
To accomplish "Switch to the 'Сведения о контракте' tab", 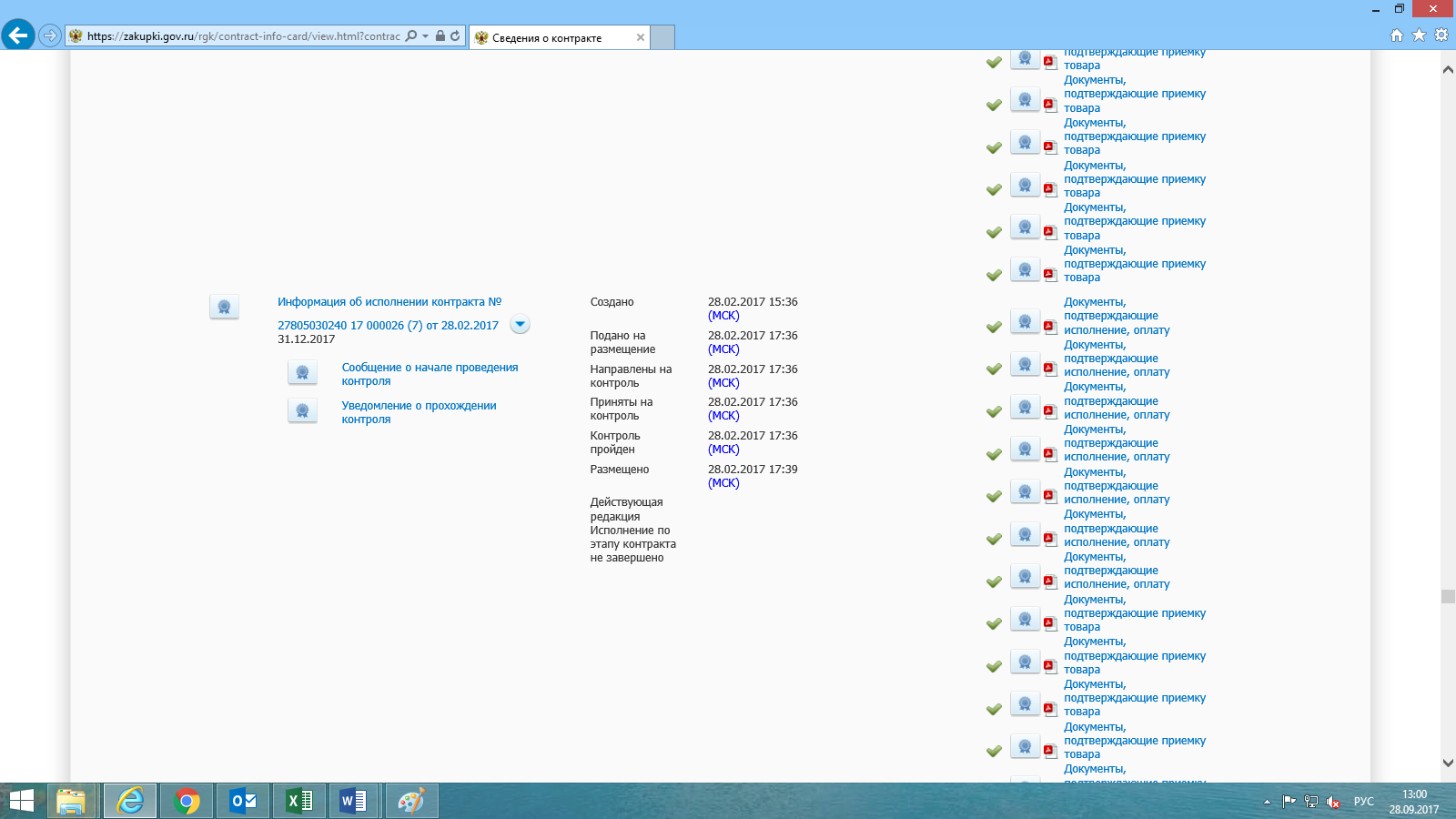I will pyautogui.click(x=559, y=37).
